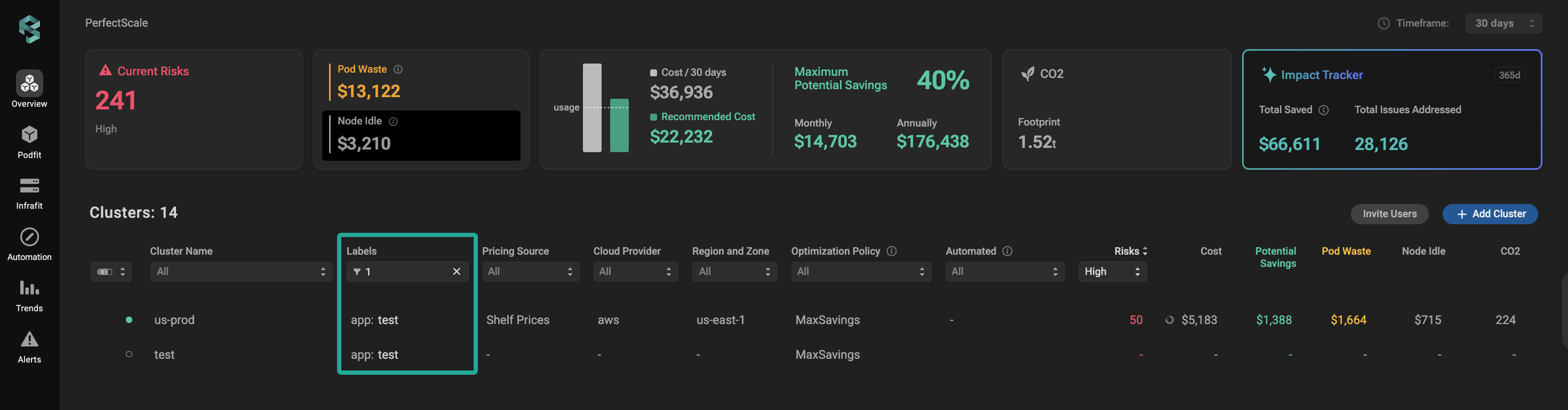
Task: Open the Automated filter dropdown
Action: (x=1005, y=272)
